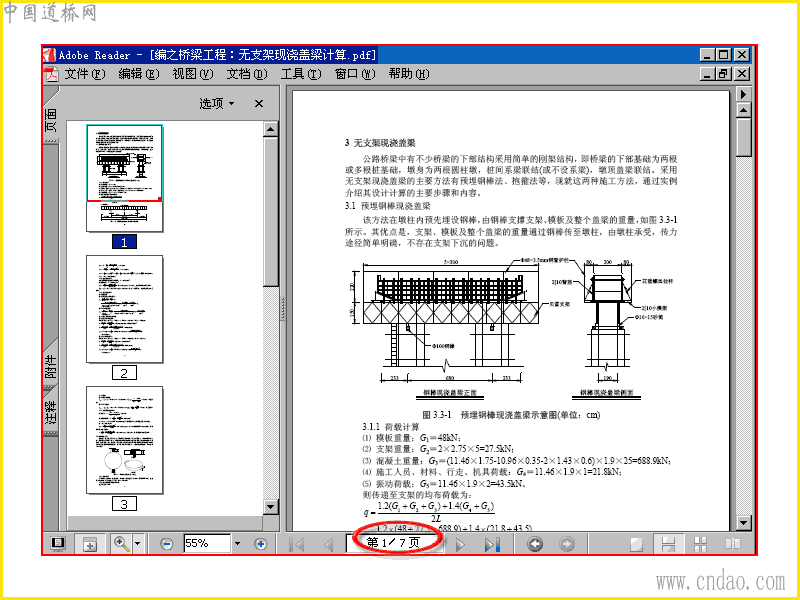Image resolution: width=800 pixels, height=600 pixels.
Task: Enable facing pages layout
Action: 733,544
